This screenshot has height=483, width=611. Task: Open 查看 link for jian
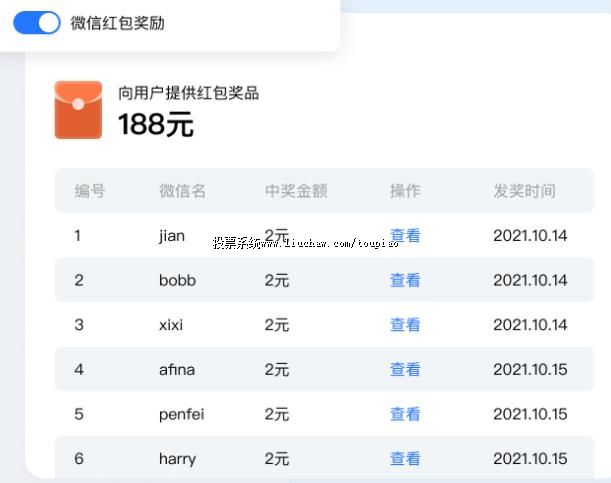point(405,236)
